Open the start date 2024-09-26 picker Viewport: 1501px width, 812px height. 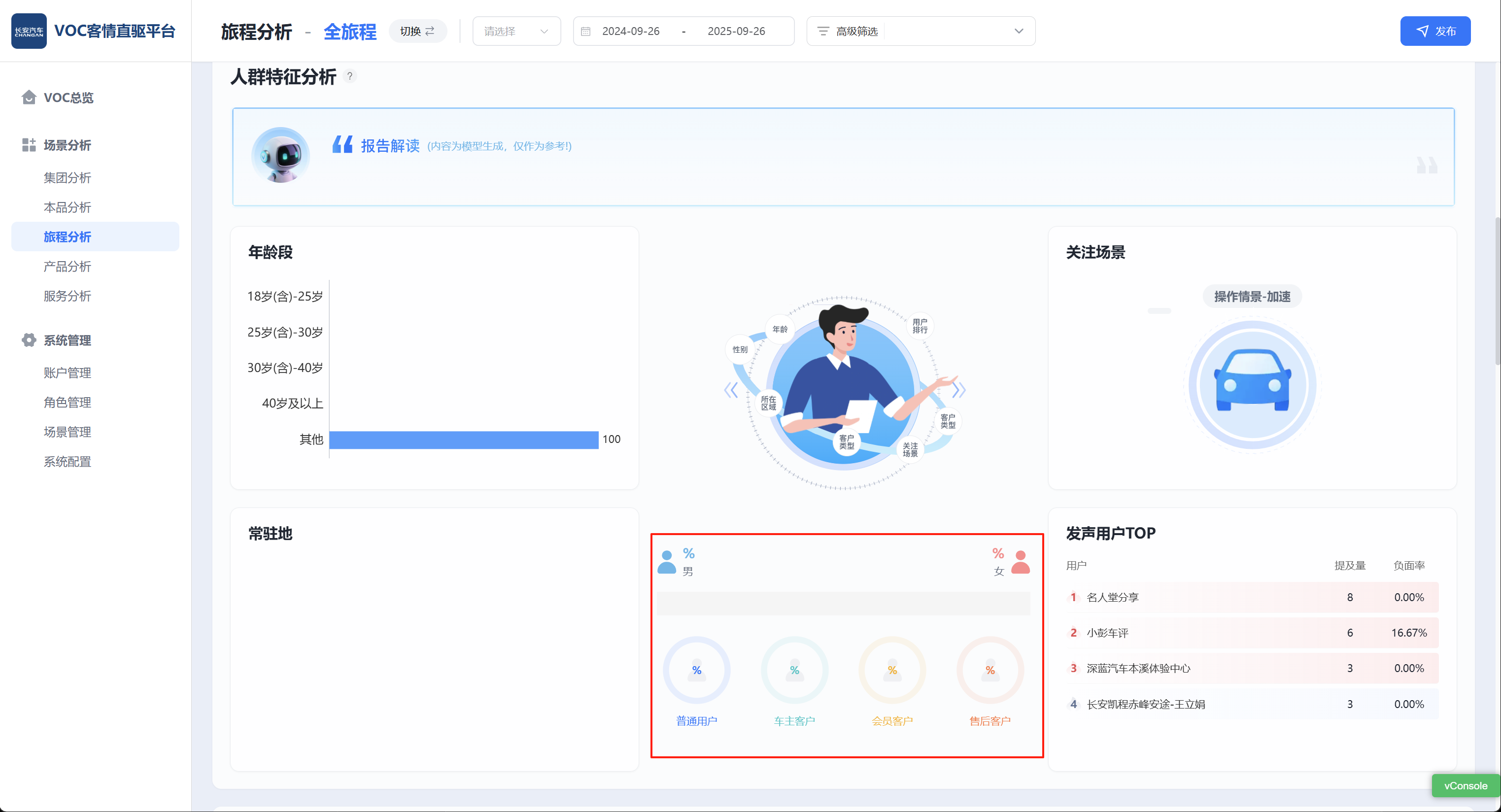coord(630,32)
